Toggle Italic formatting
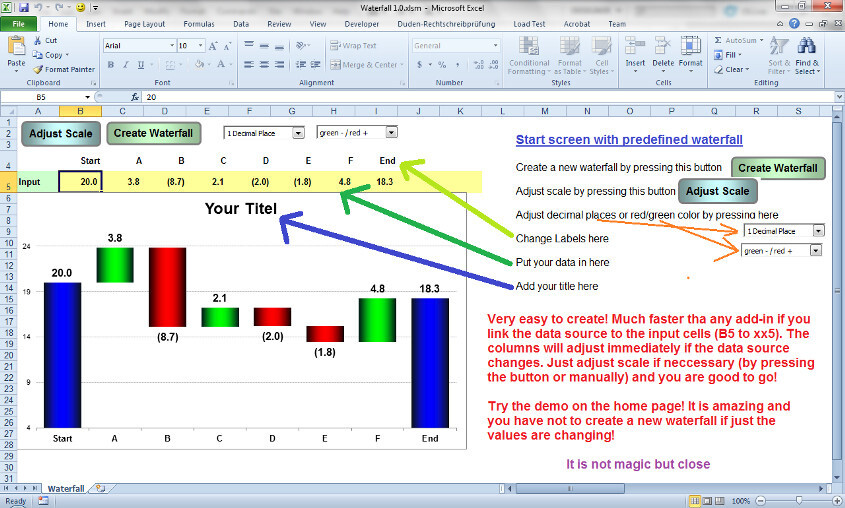 pyautogui.click(x=126, y=65)
